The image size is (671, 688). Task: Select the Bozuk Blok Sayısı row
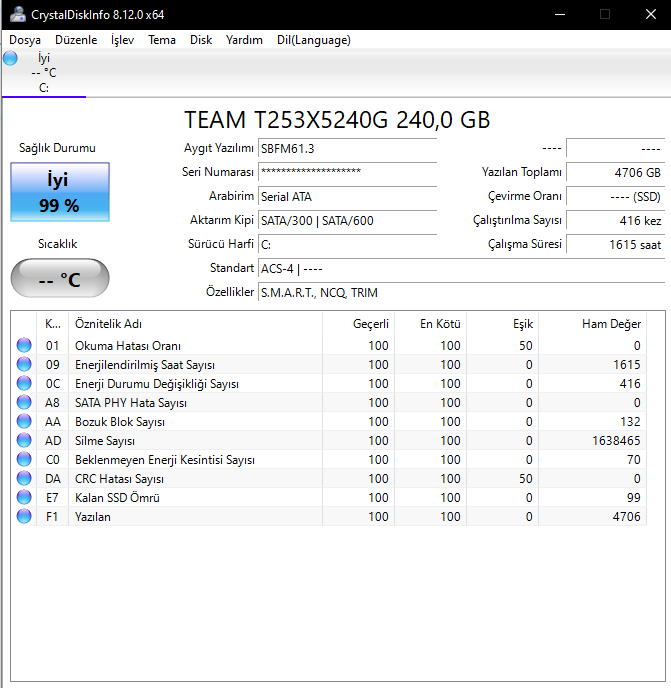tap(329, 421)
